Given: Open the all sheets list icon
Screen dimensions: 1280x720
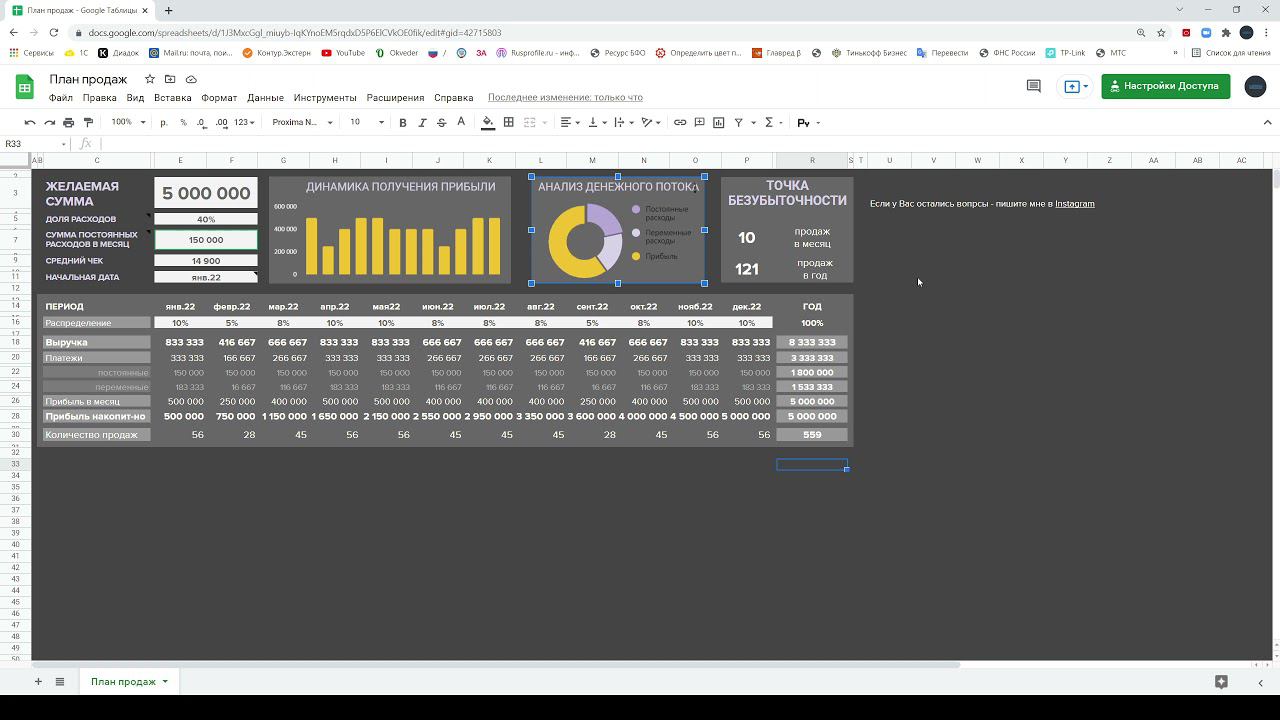Looking at the screenshot, I should 60,682.
